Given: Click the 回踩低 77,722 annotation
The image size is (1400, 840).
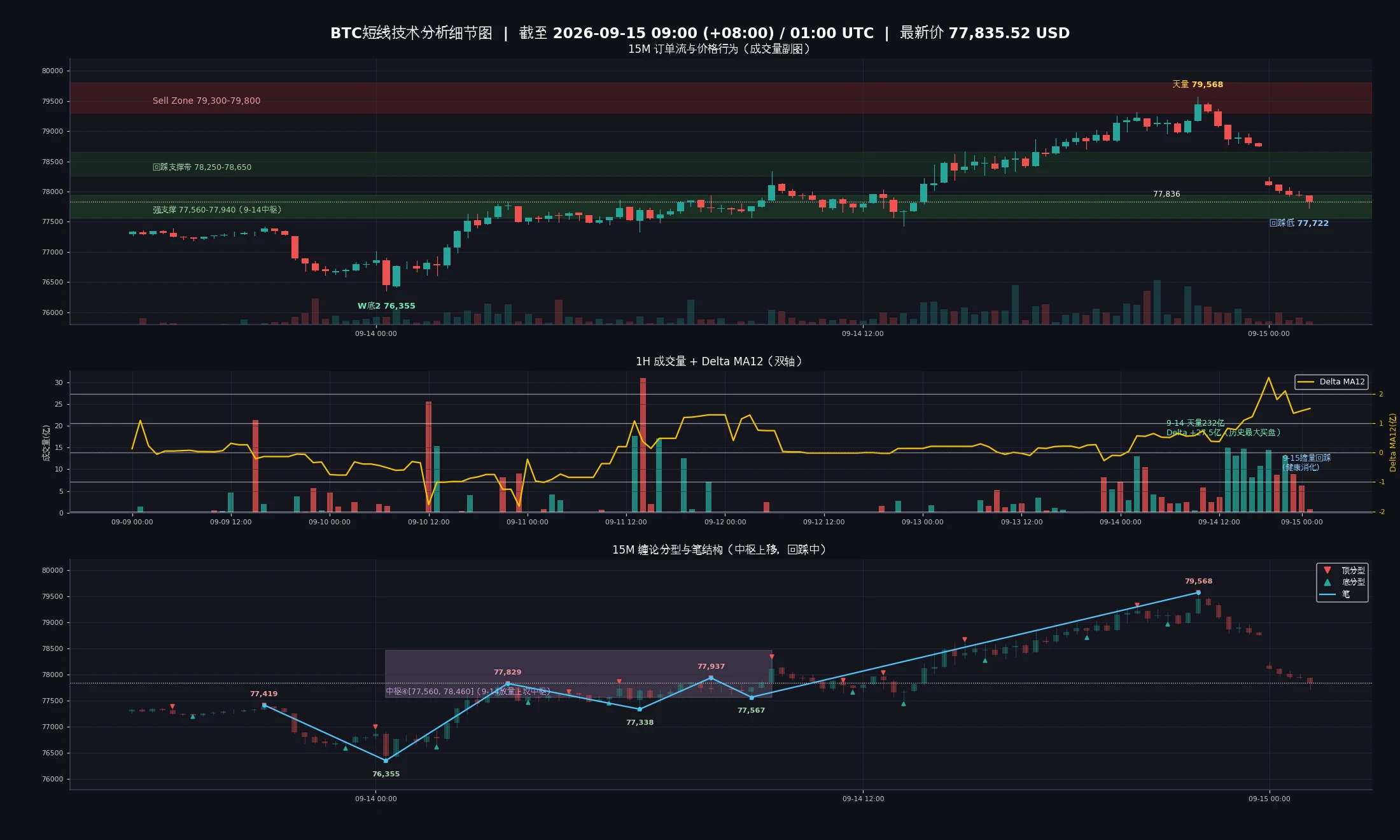Looking at the screenshot, I should pos(1299,223).
